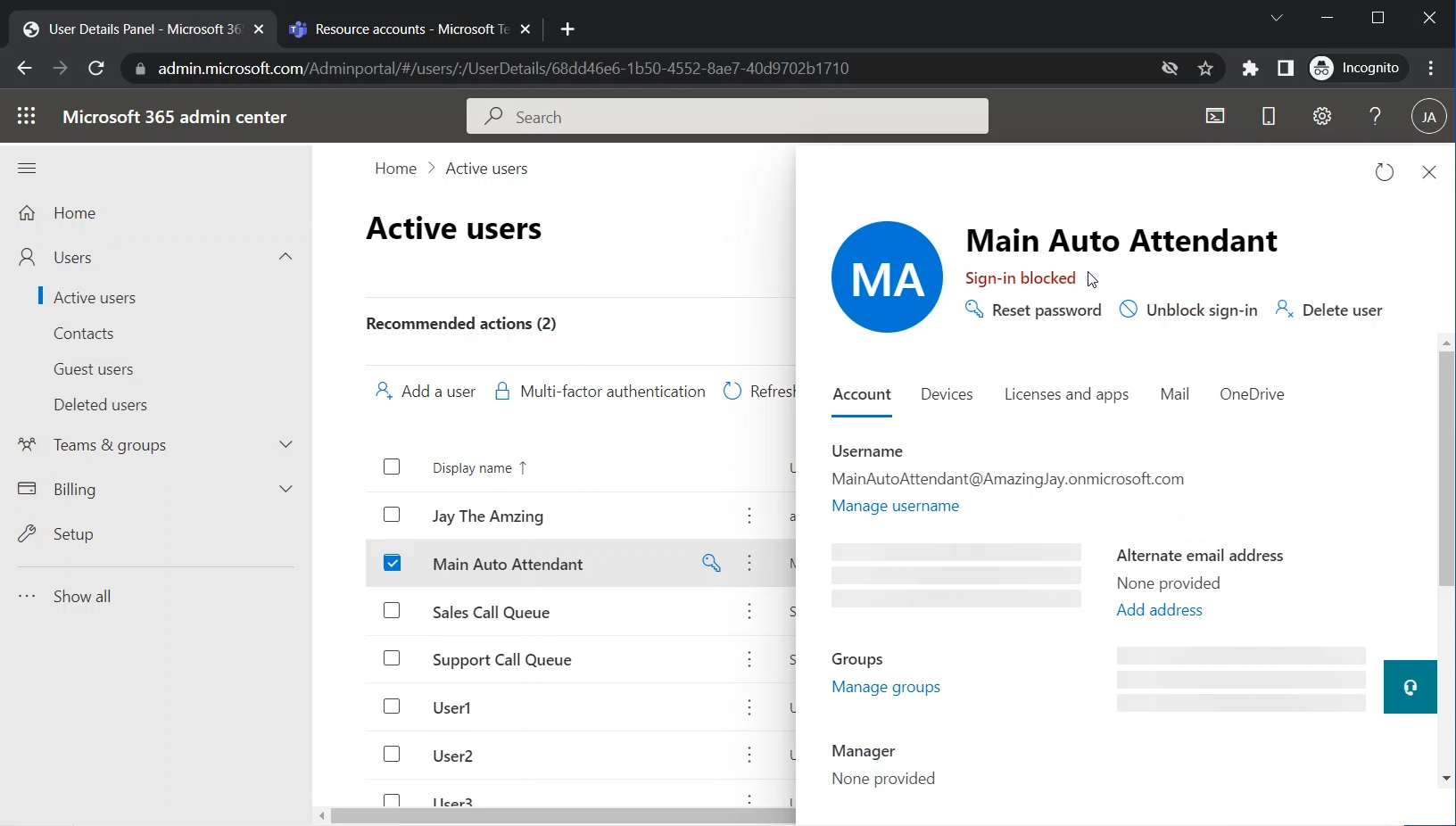Expand the Billing navigation section
The width and height of the screenshot is (1456, 826).
point(285,489)
